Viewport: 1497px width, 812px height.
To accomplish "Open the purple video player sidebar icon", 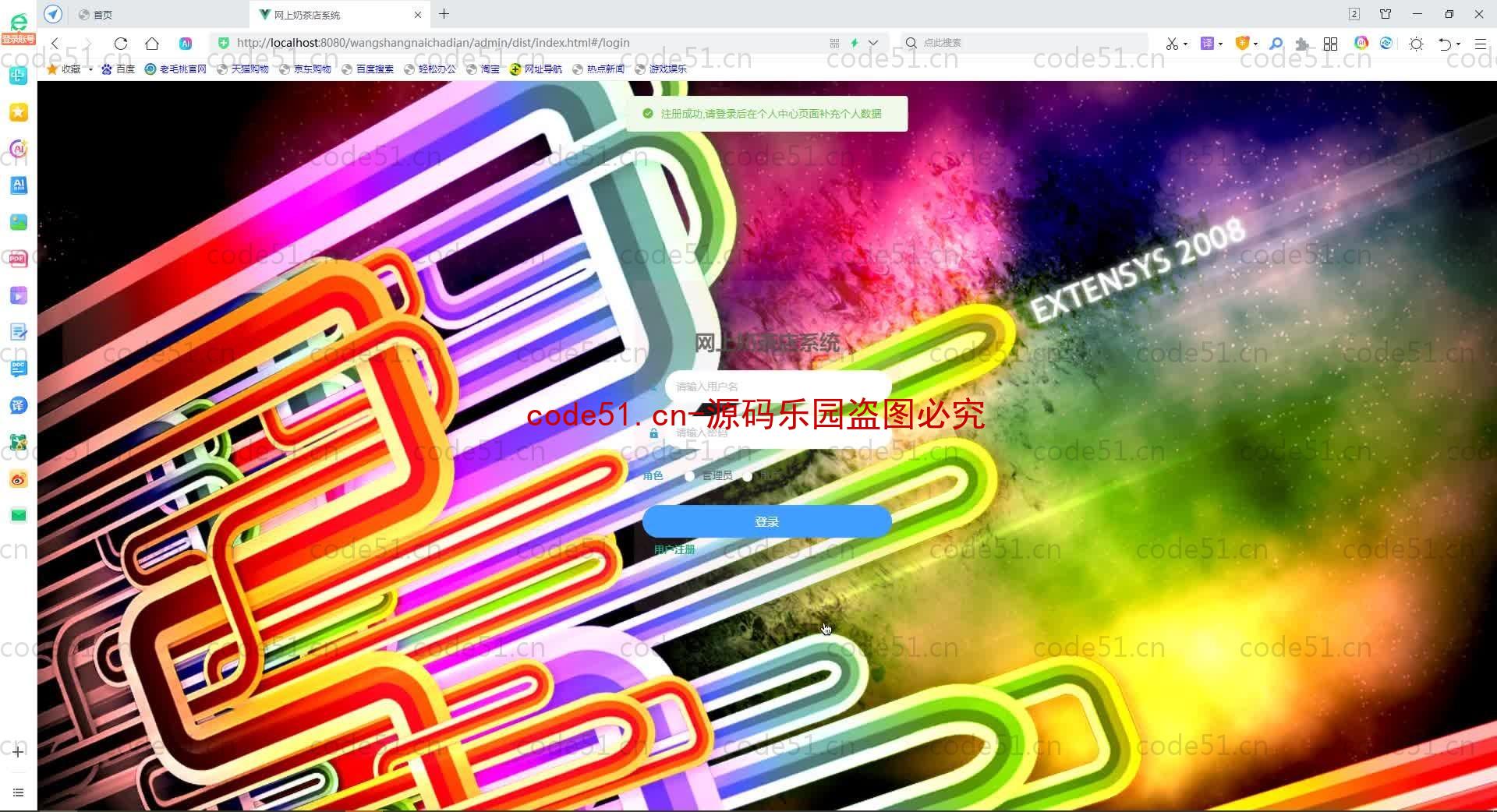I will 19,295.
